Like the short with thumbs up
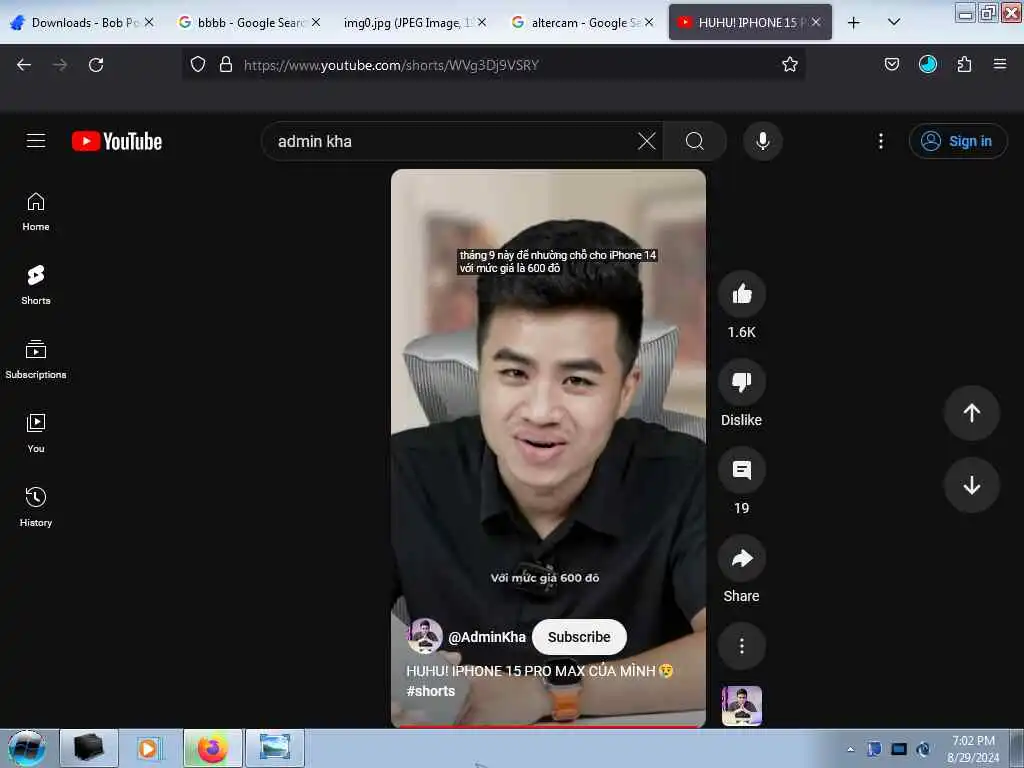 pos(741,295)
